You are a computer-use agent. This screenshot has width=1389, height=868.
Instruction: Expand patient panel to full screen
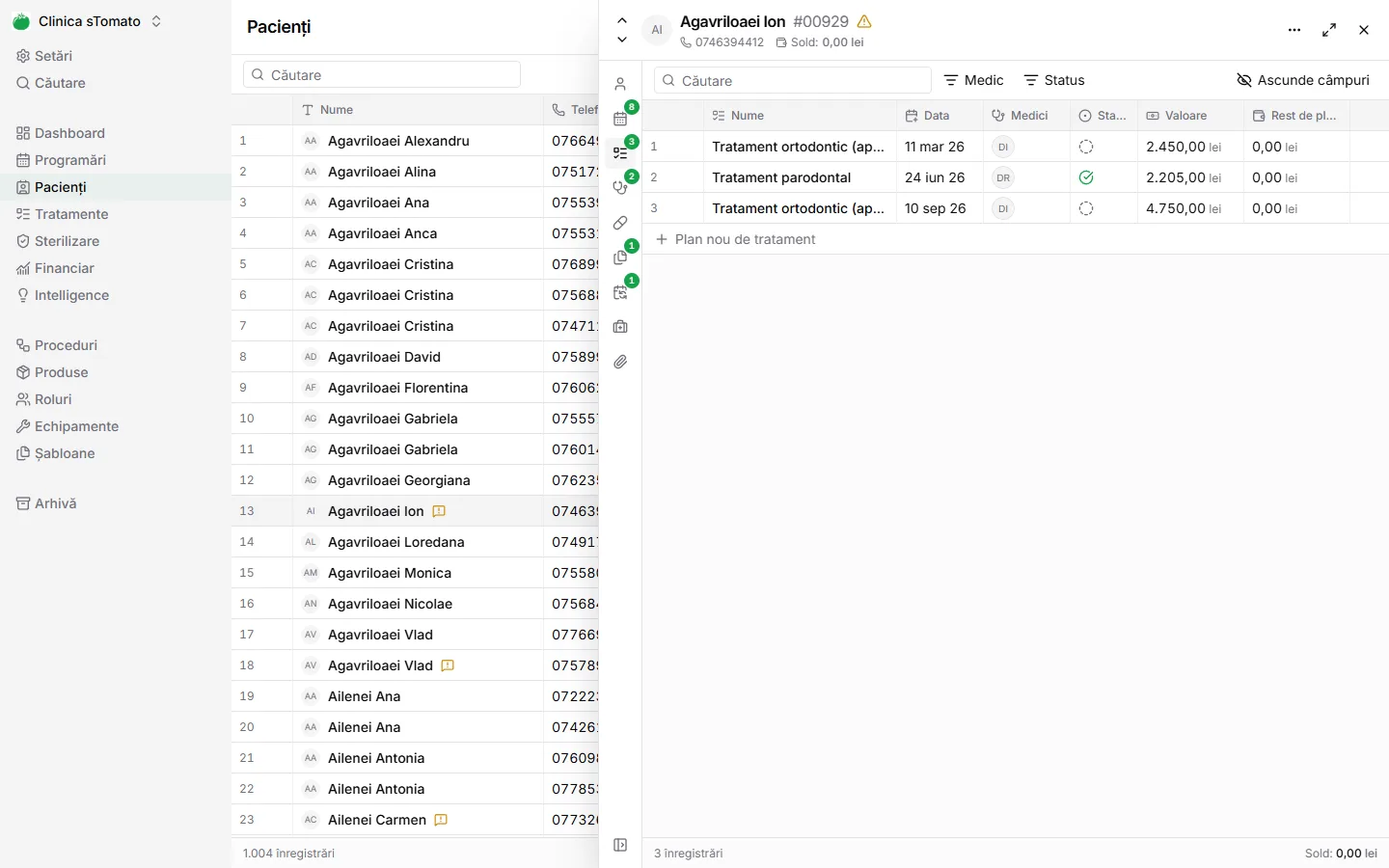(x=1329, y=30)
